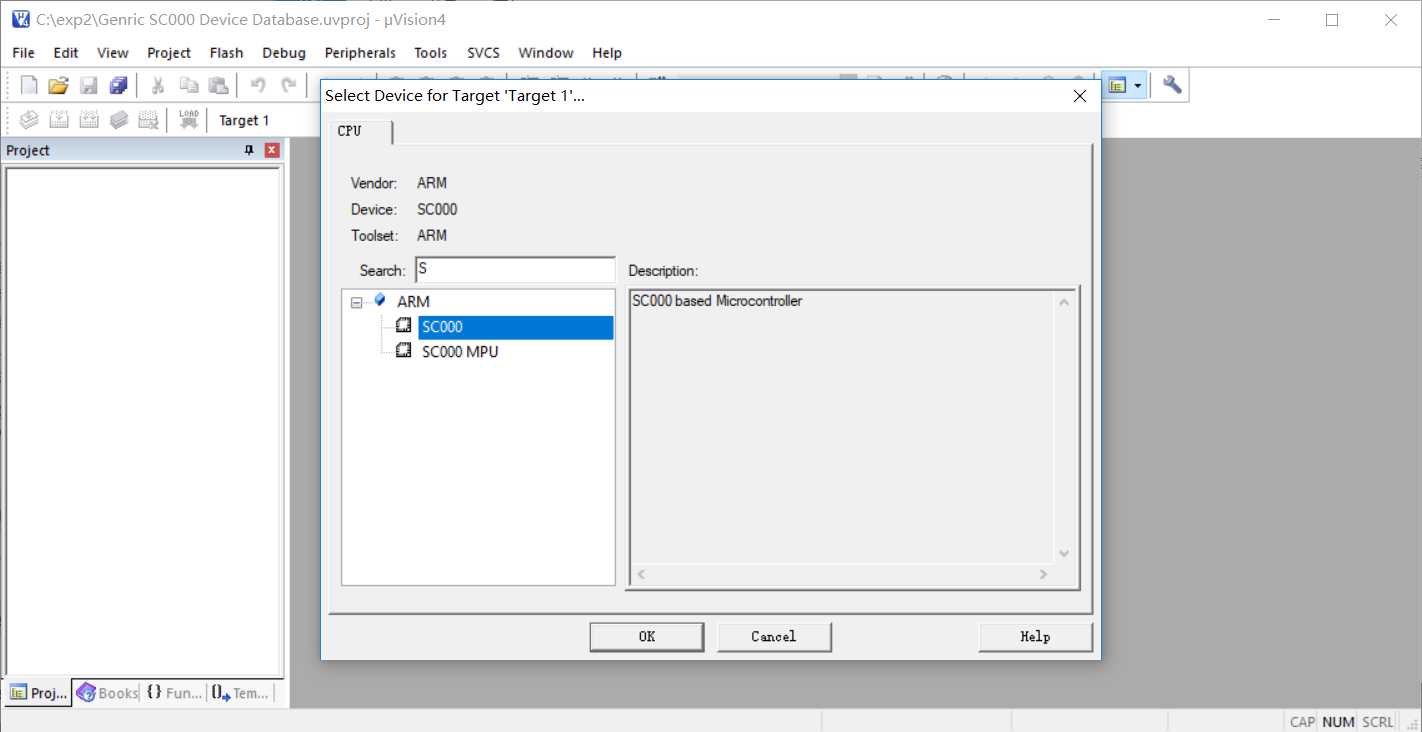This screenshot has height=732, width=1422.
Task: Pin the Project panel with the pushpin icon
Action: coord(249,150)
